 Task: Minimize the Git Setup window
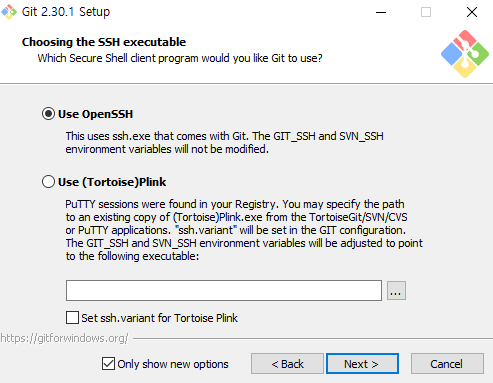click(x=381, y=12)
